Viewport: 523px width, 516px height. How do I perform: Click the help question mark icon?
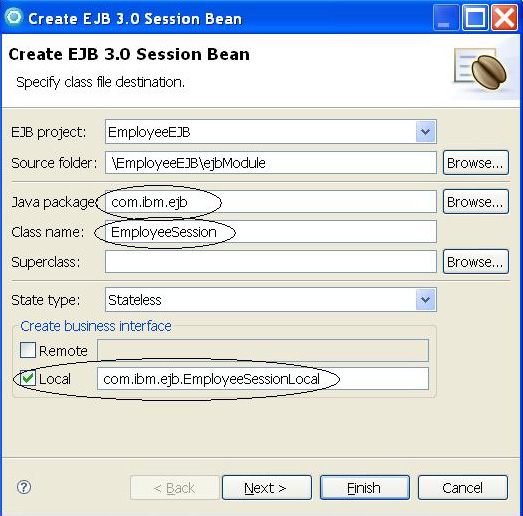[x=24, y=487]
